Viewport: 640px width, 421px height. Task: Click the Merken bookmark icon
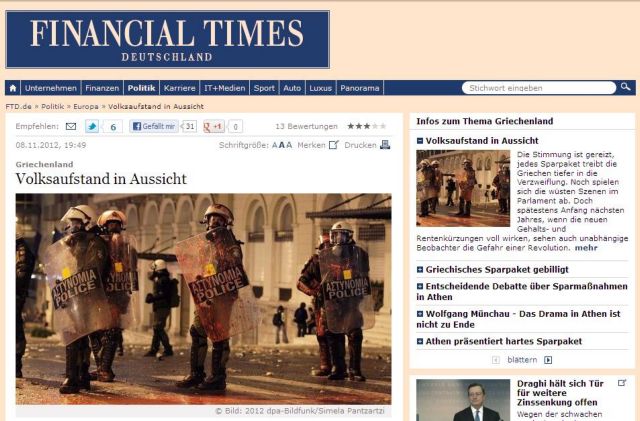pyautogui.click(x=334, y=145)
